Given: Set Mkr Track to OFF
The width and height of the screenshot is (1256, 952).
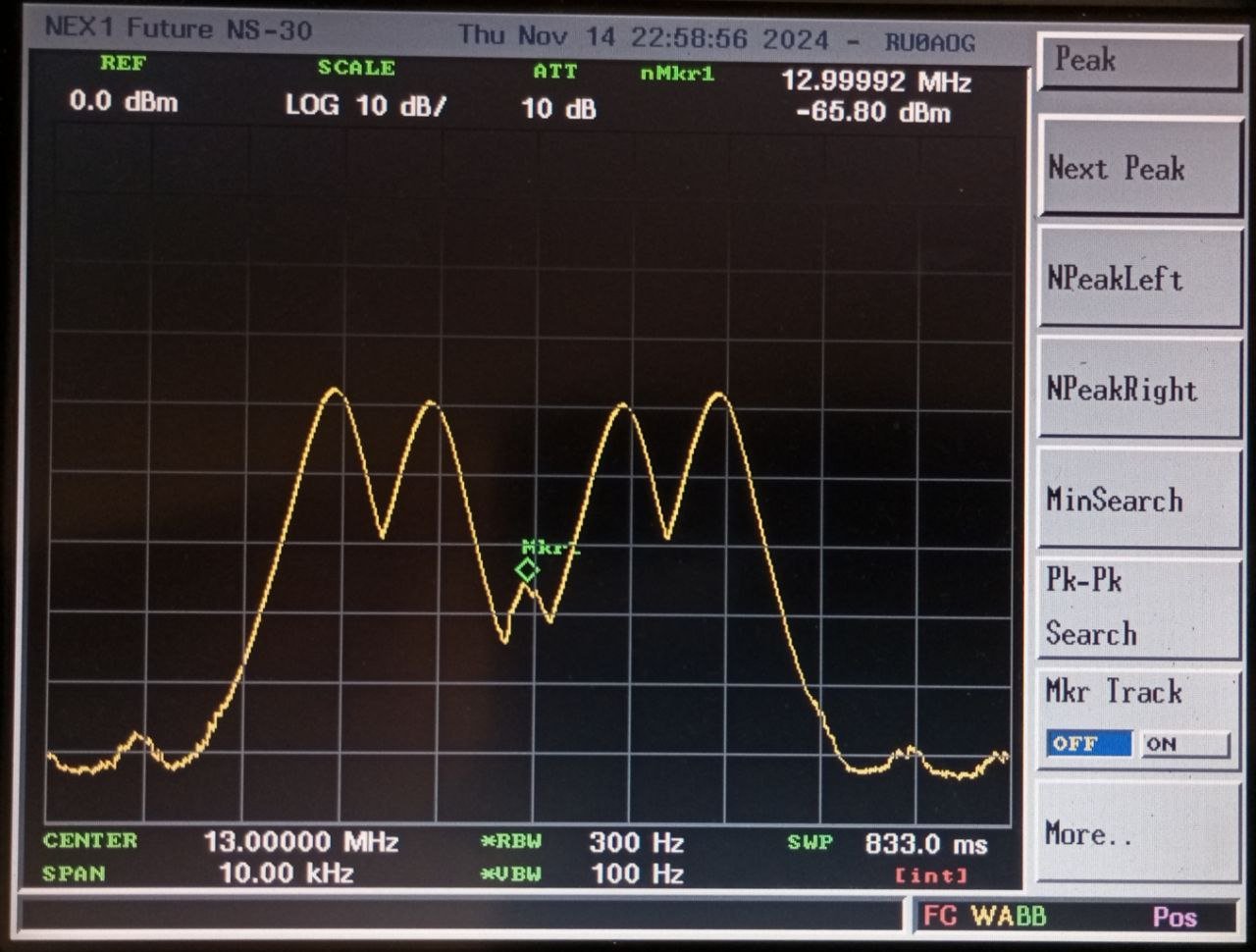Looking at the screenshot, I should click(1088, 744).
